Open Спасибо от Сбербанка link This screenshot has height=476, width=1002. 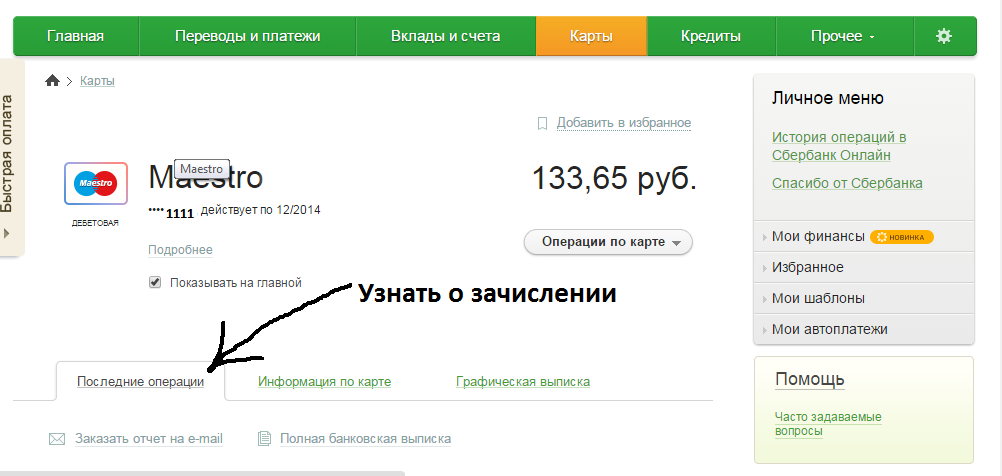(847, 183)
